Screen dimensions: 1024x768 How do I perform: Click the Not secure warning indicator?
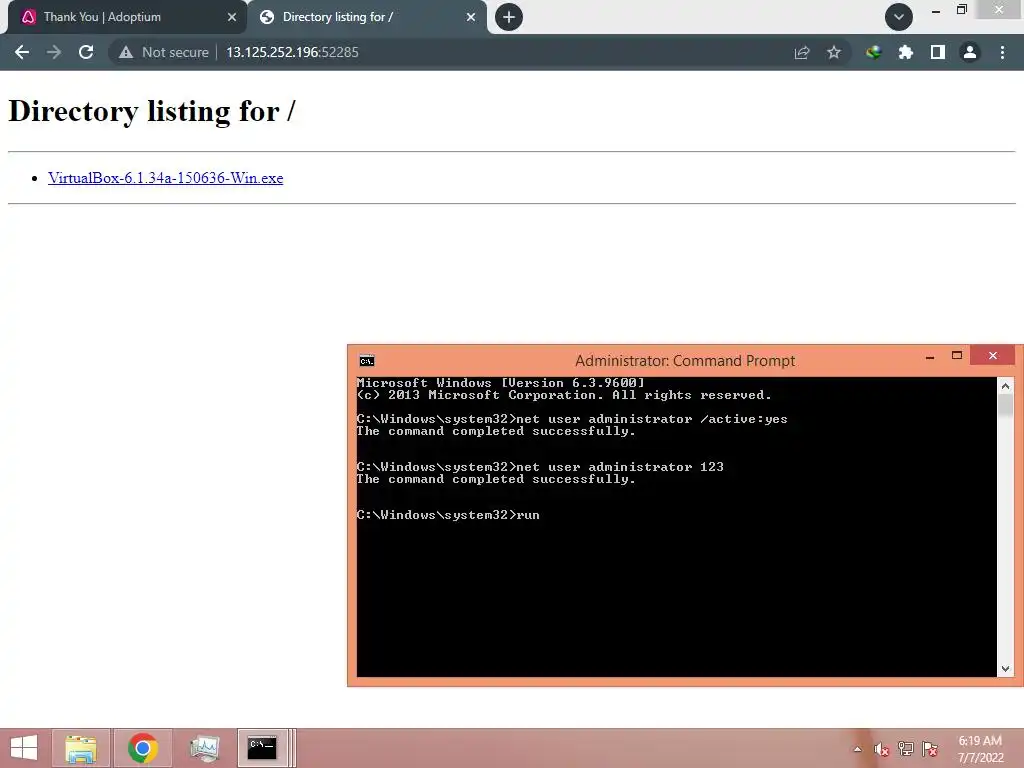[163, 52]
